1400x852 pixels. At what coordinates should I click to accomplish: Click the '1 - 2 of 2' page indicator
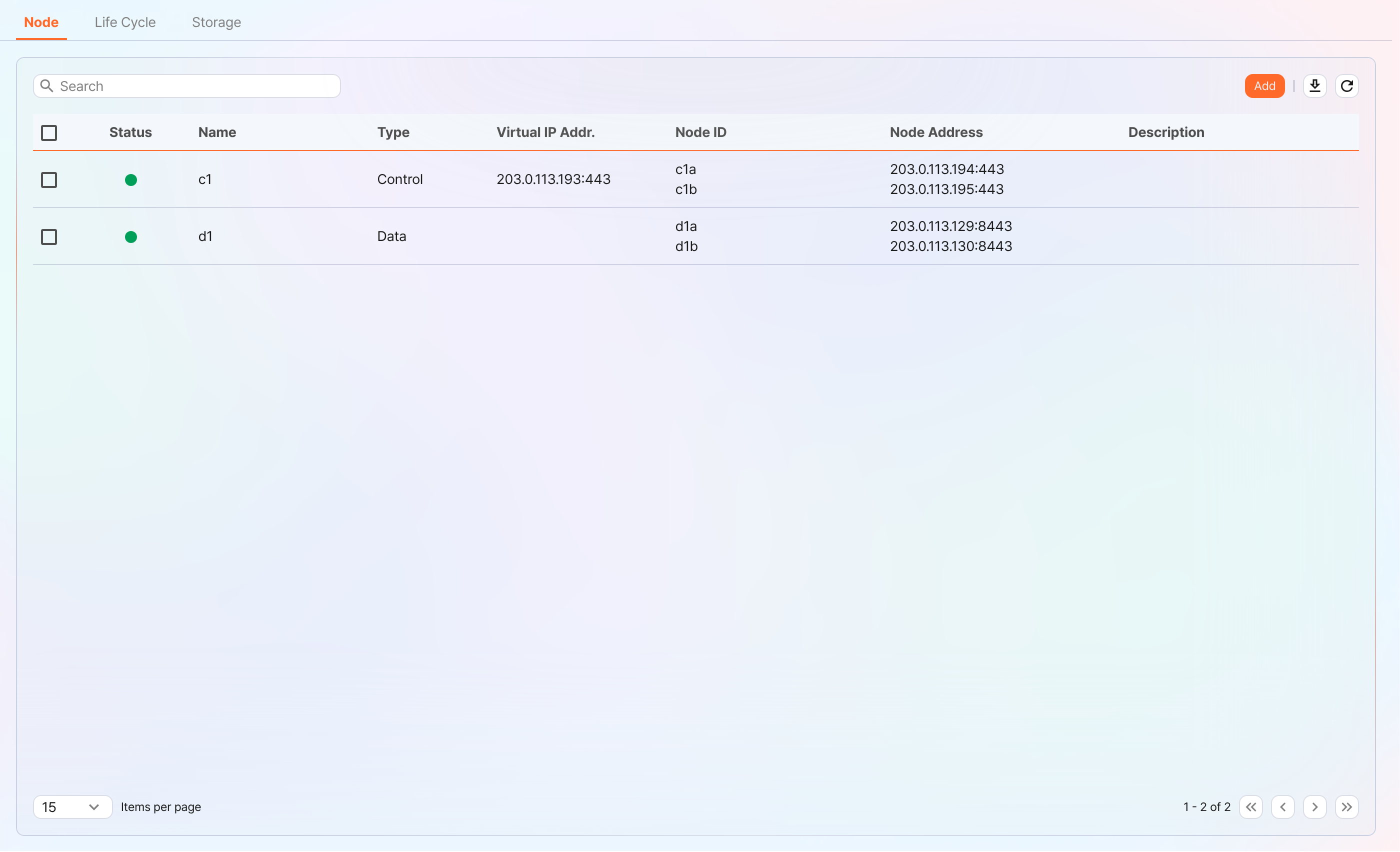(1207, 807)
